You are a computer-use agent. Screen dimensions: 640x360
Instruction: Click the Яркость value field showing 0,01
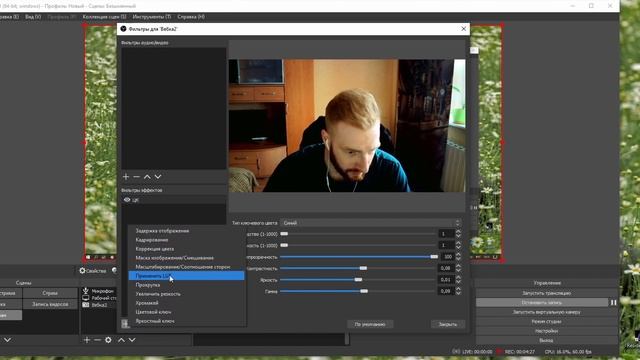(447, 280)
